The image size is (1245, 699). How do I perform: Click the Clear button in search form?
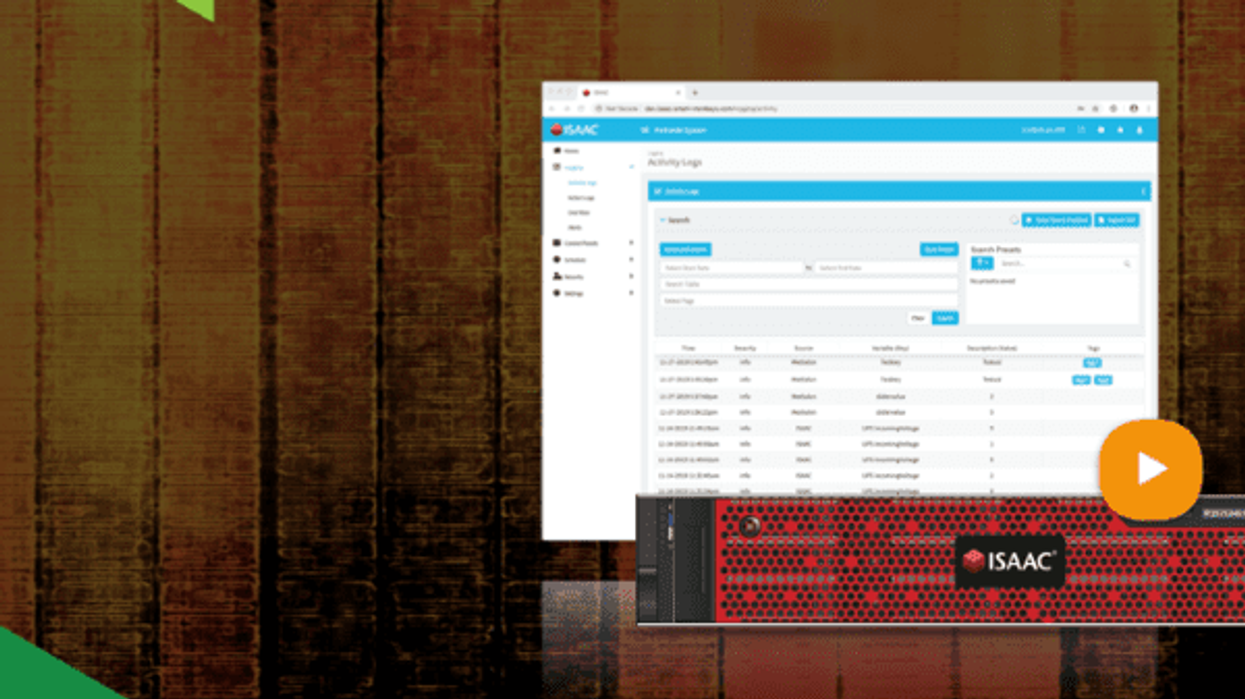[917, 318]
